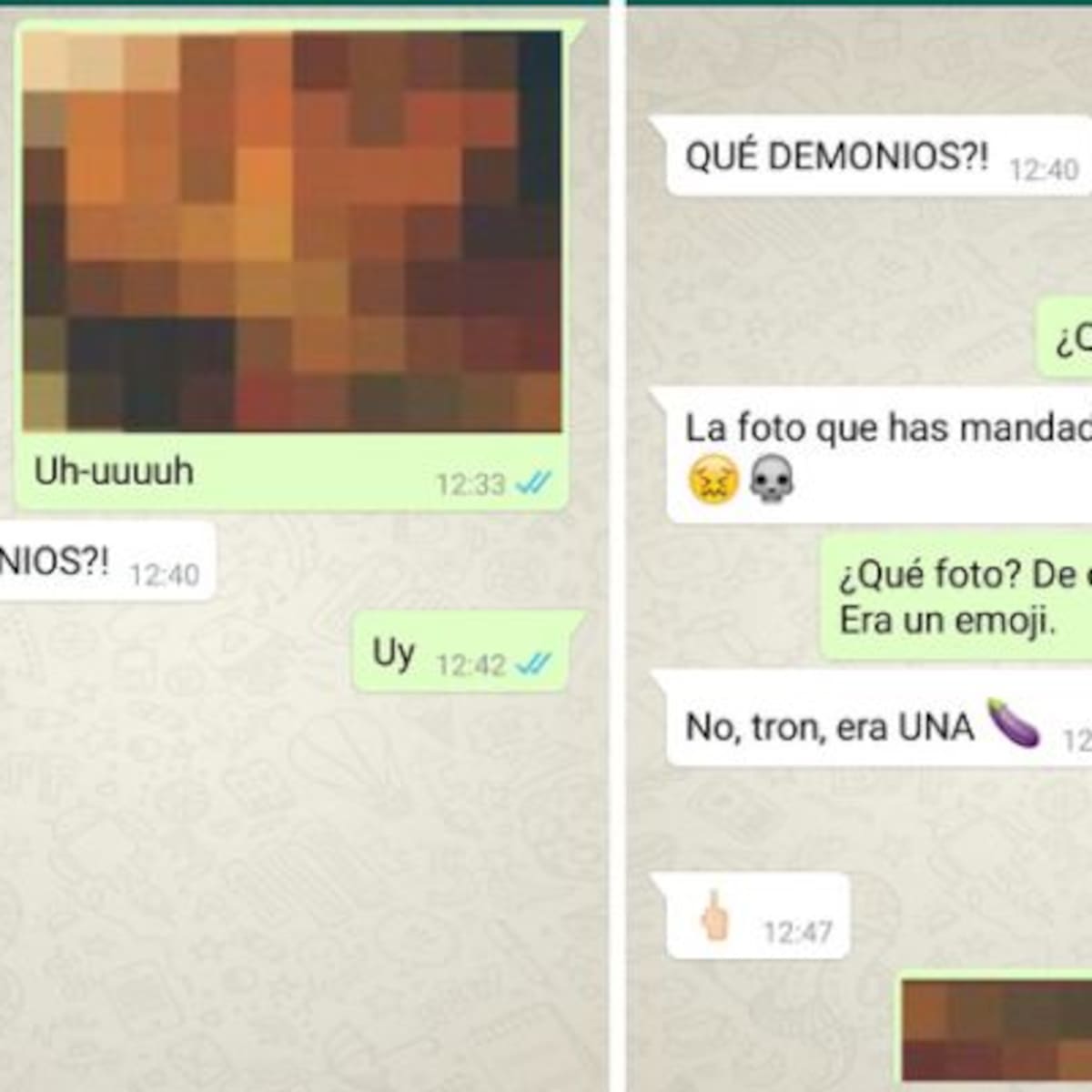1092x1092 pixels.
Task: Open the pixelated photo at bottom right
Action: (996, 1032)
